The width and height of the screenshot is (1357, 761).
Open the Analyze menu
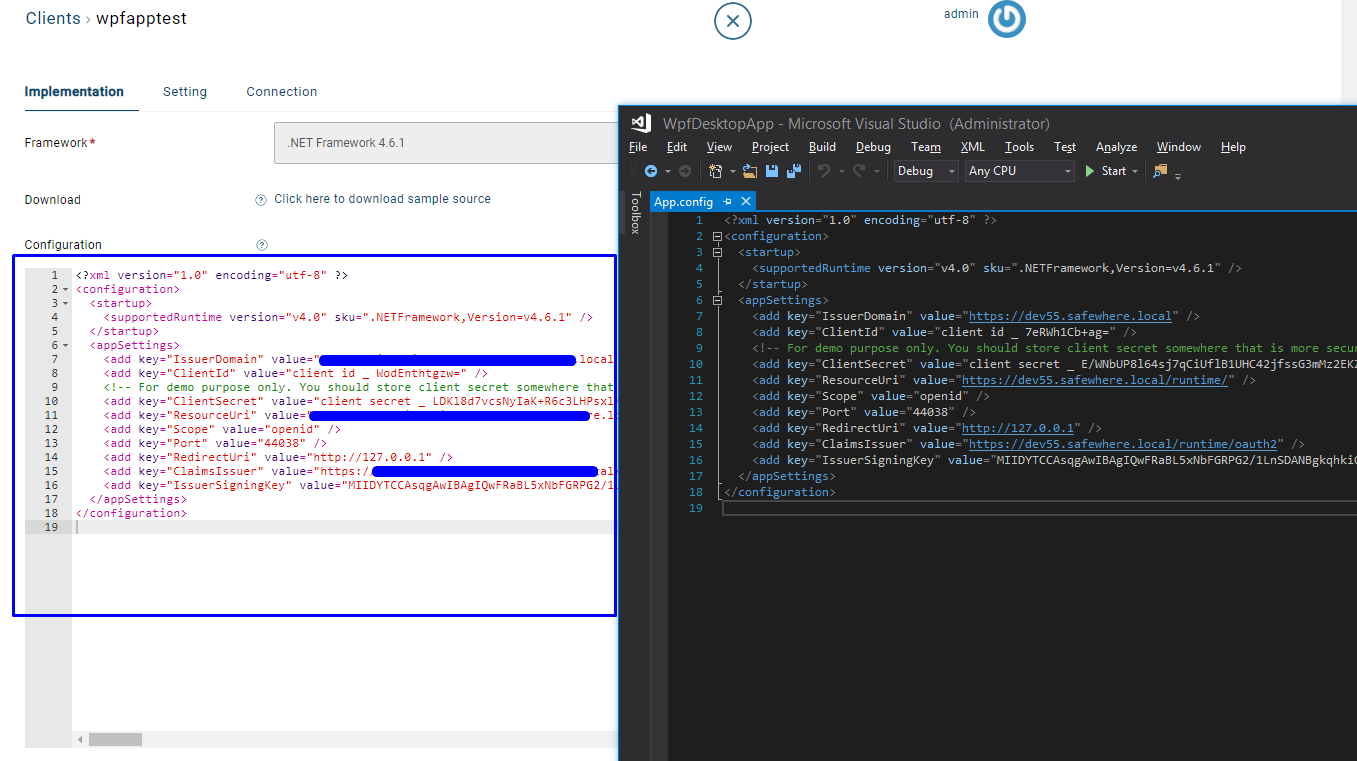click(x=1116, y=147)
